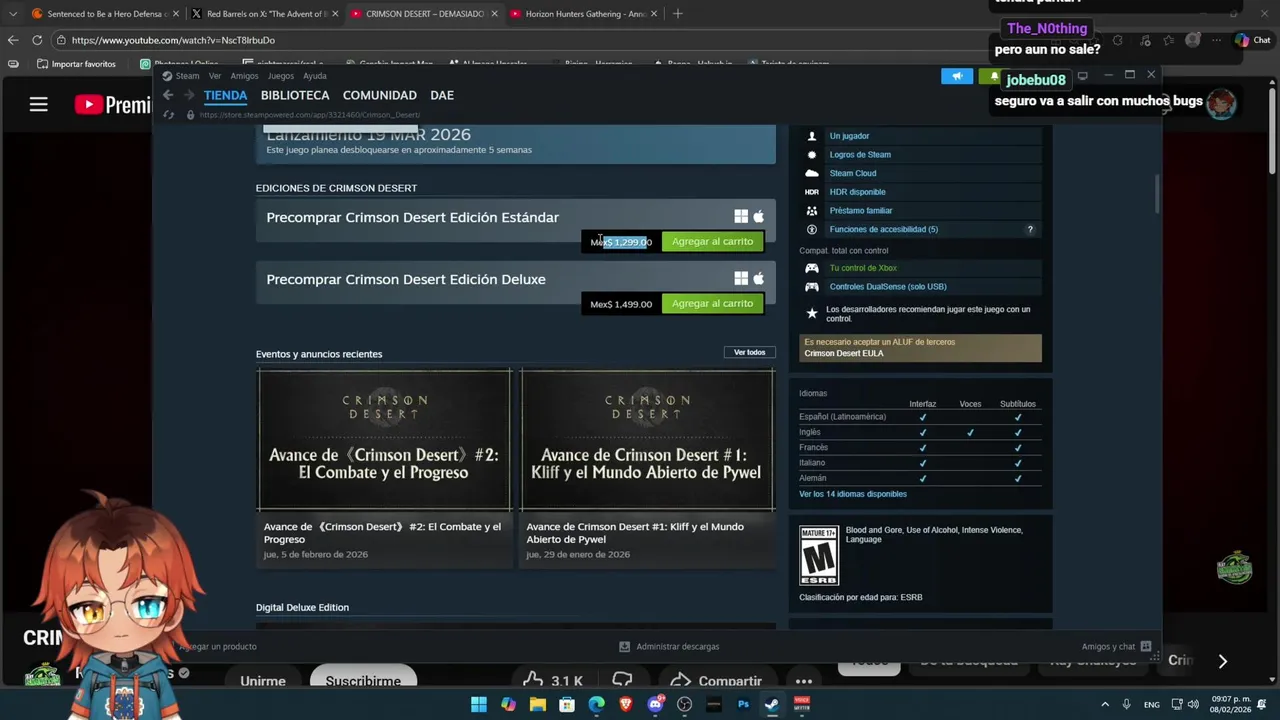This screenshot has width=1280, height=720.
Task: Click the taskbar volume icon
Action: [x=1193, y=704]
